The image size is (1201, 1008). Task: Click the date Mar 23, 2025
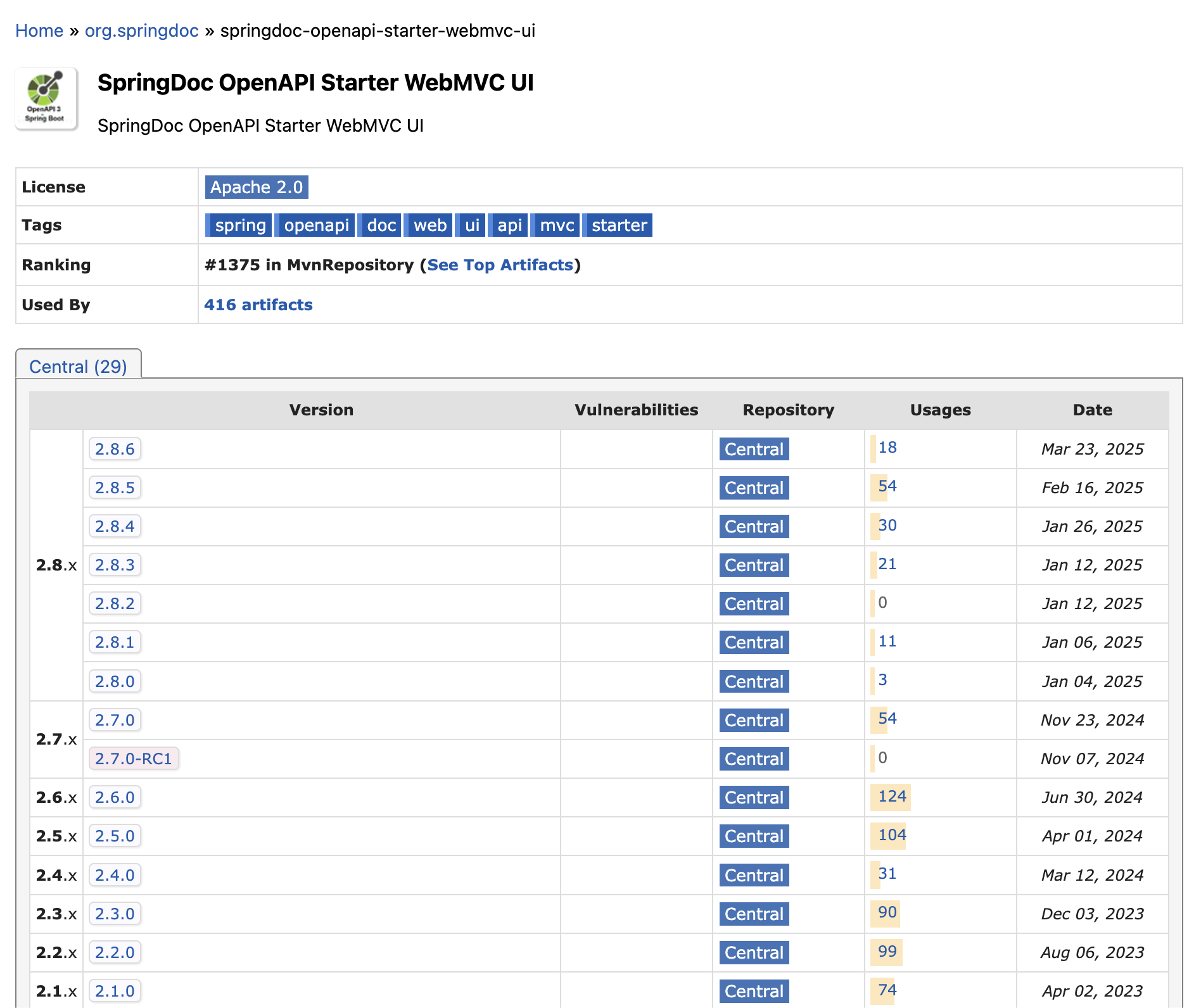(1093, 449)
